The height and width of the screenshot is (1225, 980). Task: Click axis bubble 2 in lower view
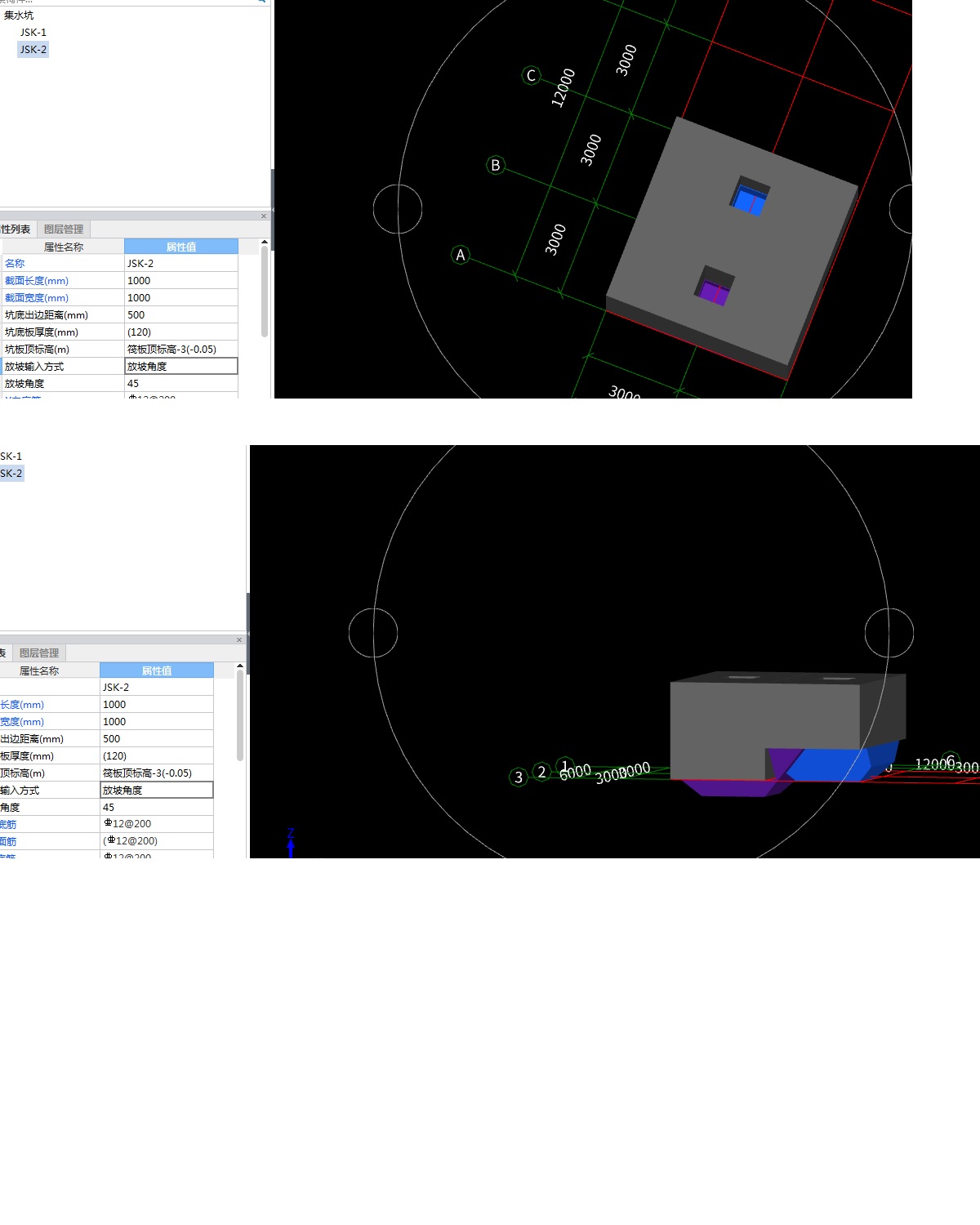[x=541, y=772]
